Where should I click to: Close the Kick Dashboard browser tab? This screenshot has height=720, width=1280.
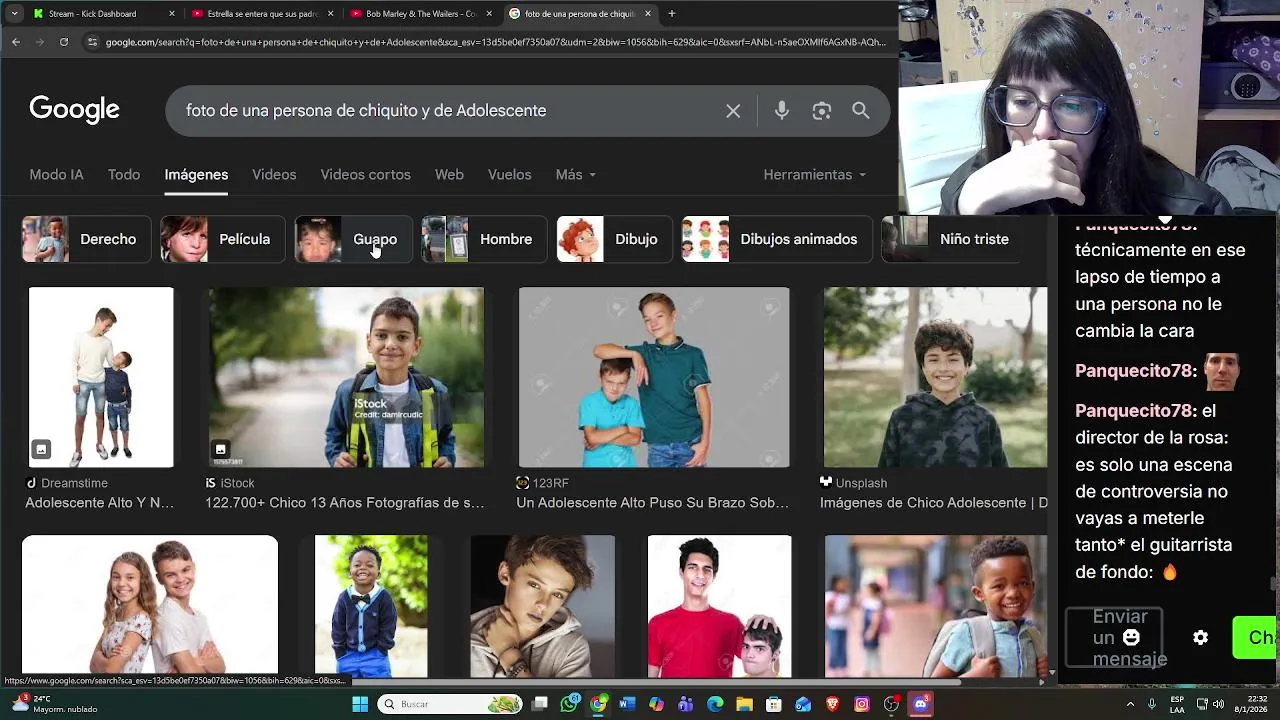172,14
